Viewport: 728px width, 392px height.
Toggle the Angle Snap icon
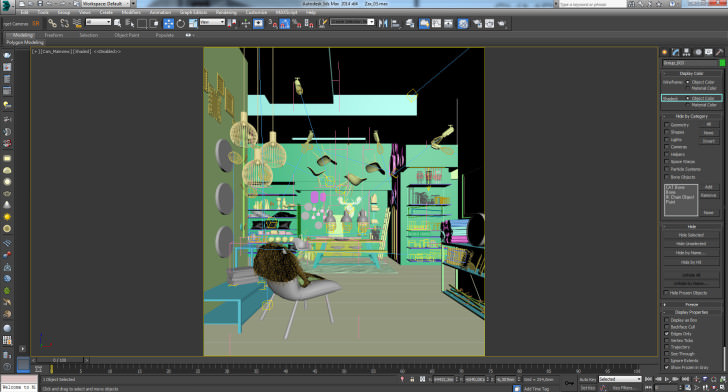pyautogui.click(x=285, y=23)
